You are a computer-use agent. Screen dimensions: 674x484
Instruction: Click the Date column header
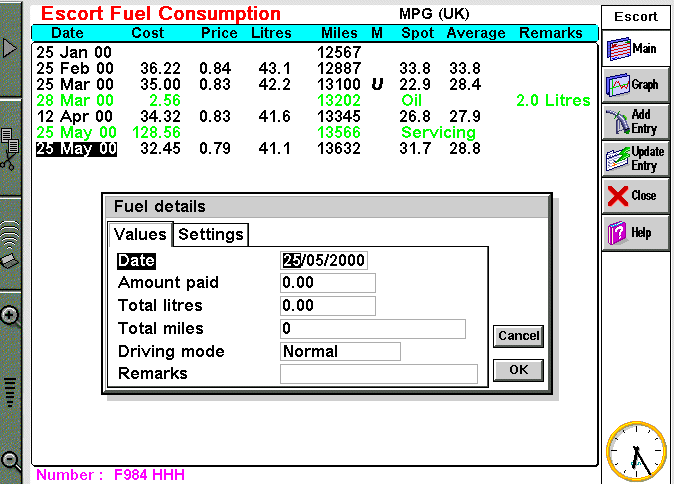click(67, 33)
